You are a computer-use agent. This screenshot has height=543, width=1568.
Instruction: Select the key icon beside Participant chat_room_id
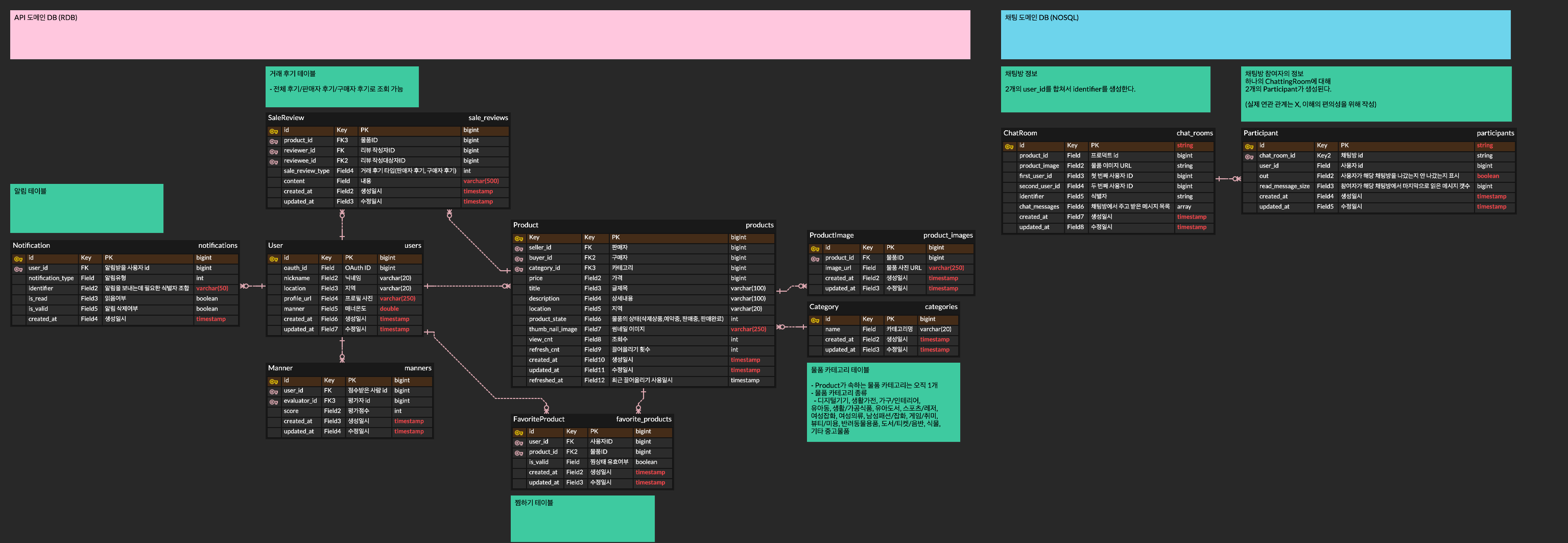pyautogui.click(x=1250, y=155)
